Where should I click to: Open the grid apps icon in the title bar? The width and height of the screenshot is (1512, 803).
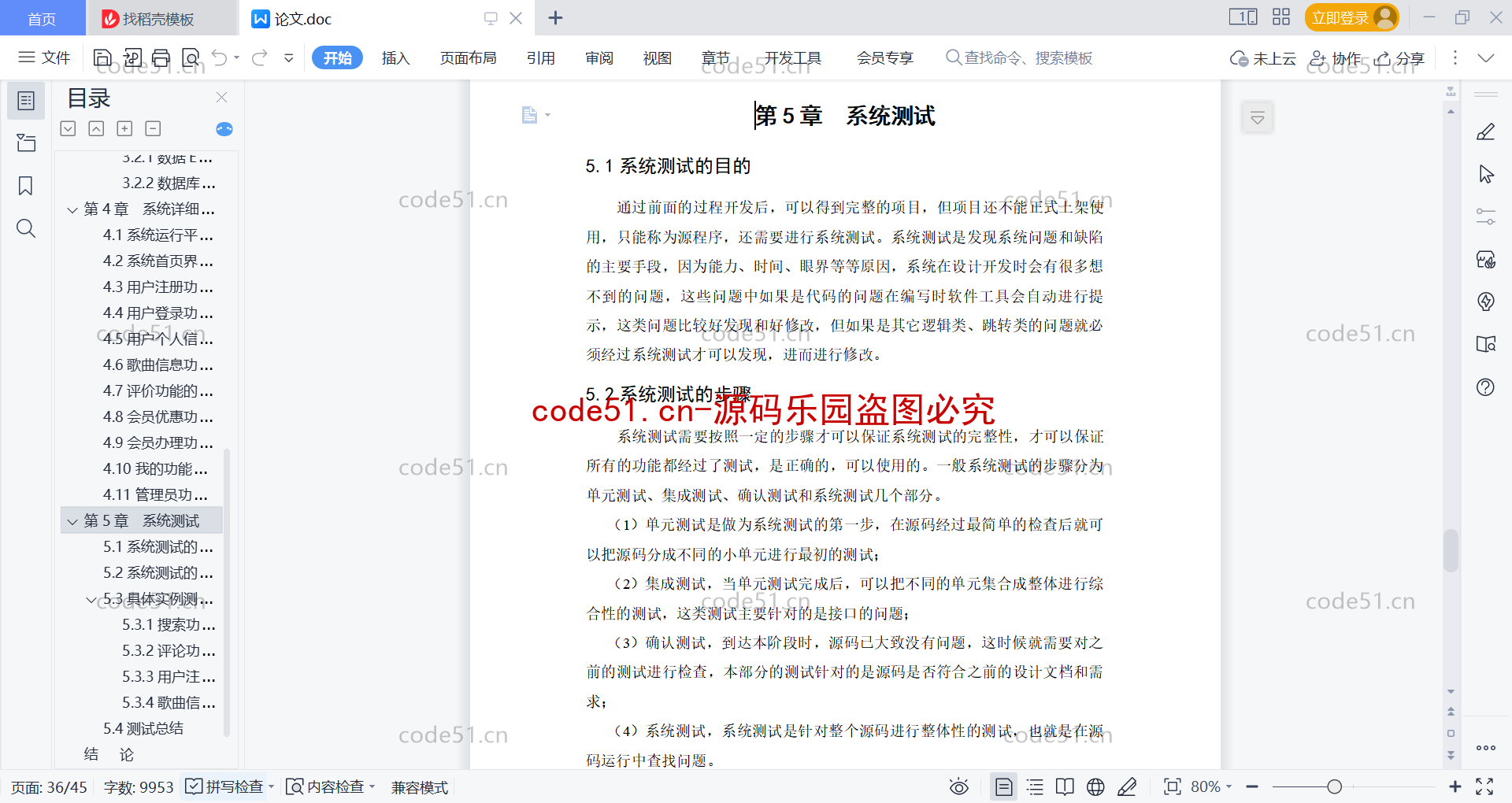click(1281, 17)
